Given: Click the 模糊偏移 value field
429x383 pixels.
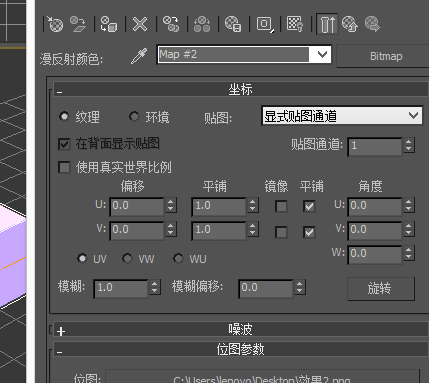Looking at the screenshot, I should click(x=266, y=288).
